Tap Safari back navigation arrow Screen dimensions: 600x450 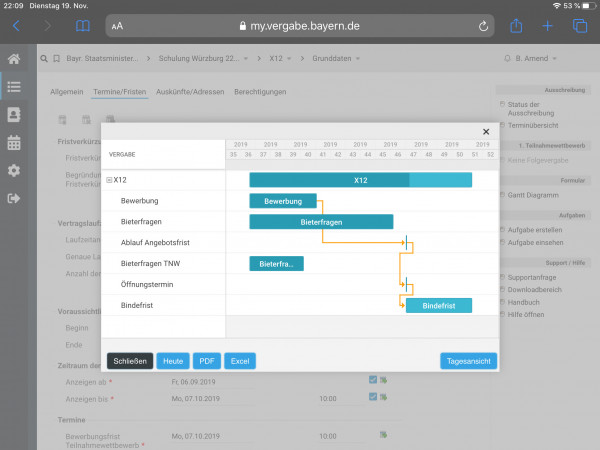(16, 26)
